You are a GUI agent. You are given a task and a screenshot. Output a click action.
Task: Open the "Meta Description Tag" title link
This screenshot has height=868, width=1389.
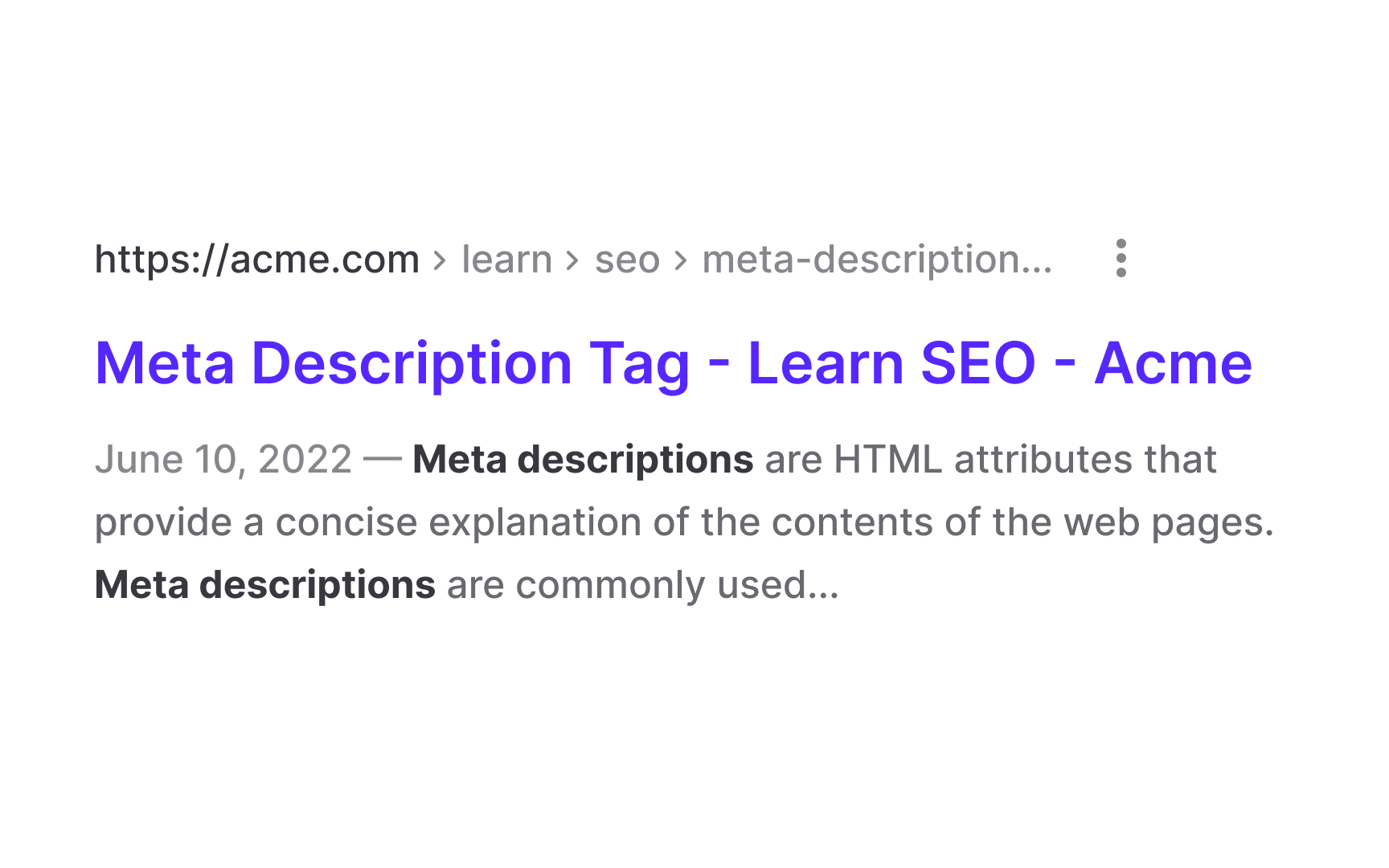(x=392, y=363)
